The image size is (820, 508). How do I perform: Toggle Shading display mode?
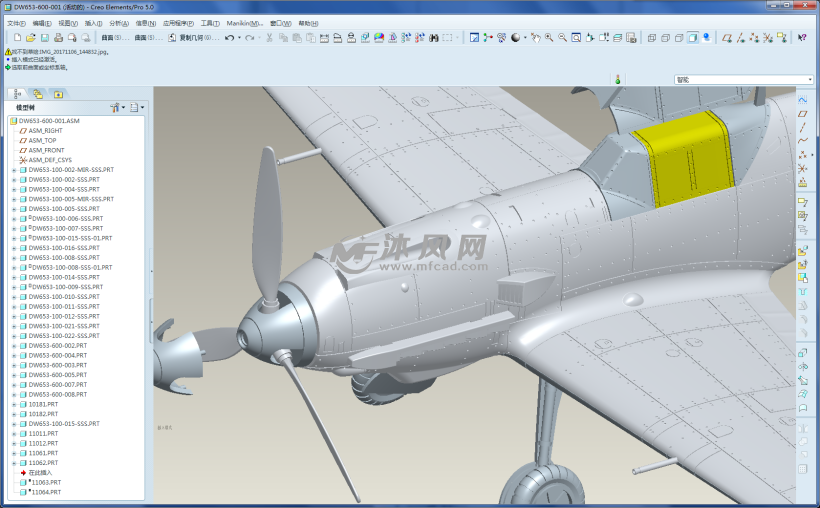click(x=692, y=38)
